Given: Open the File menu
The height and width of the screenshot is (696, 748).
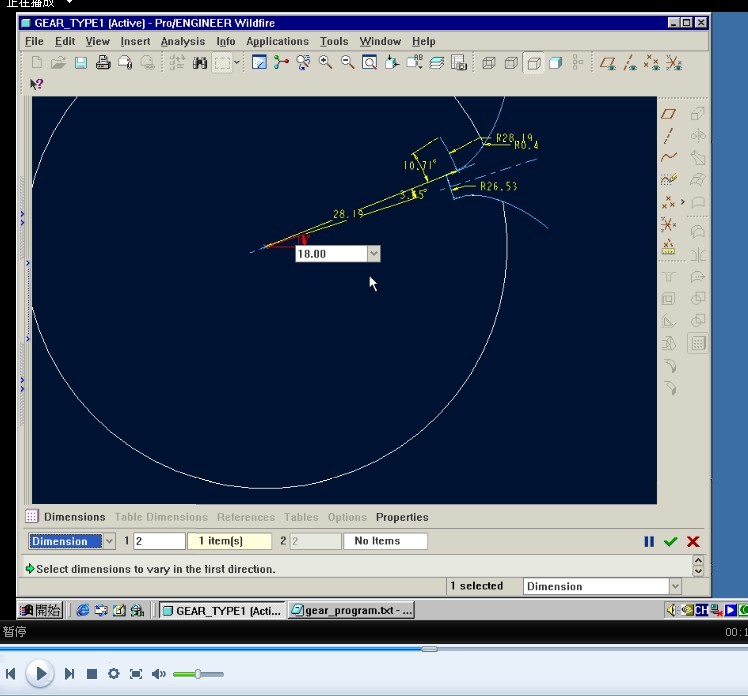Looking at the screenshot, I should tap(34, 42).
